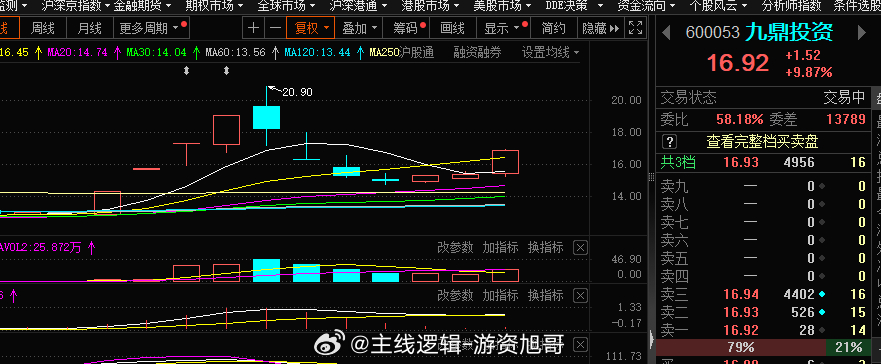This screenshot has height=364, width=881.
Task: Click 加指标 in second indicator panel
Action: click(500, 295)
